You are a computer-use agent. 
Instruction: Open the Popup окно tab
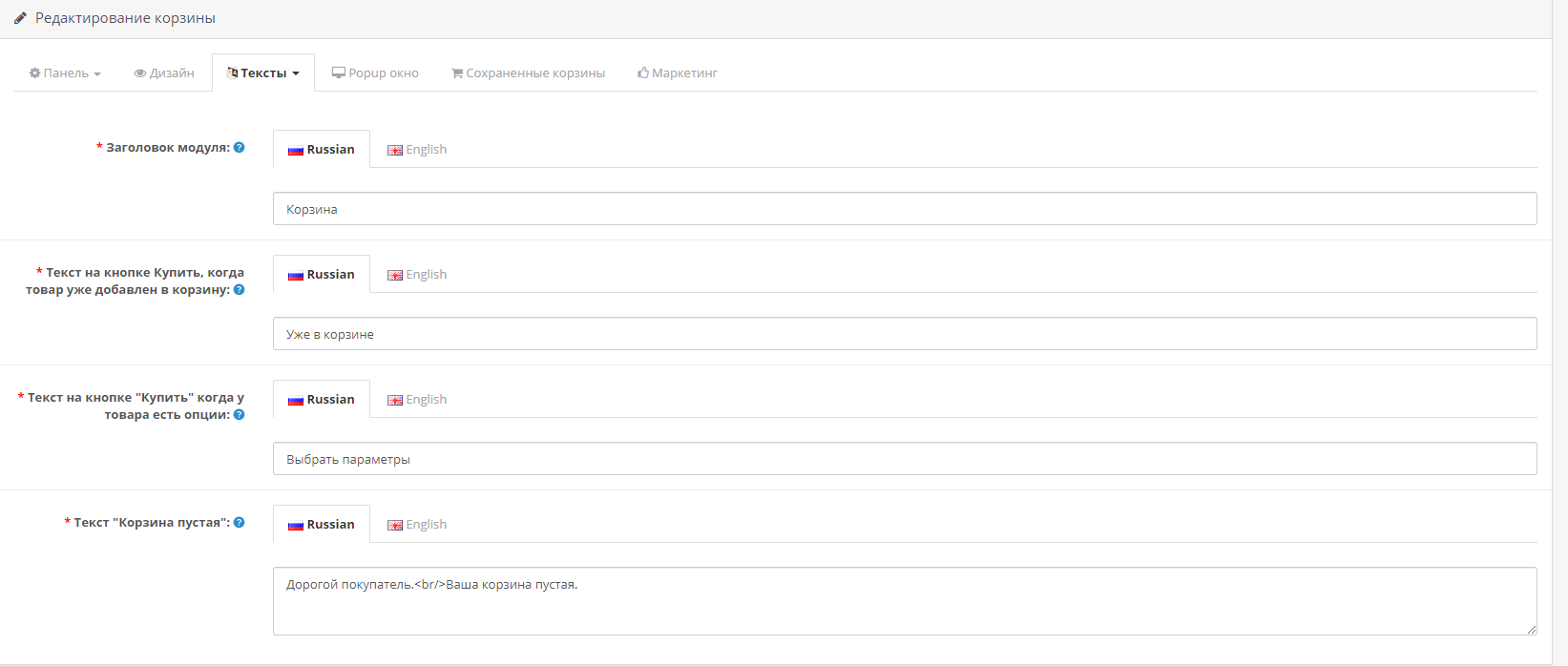point(375,73)
